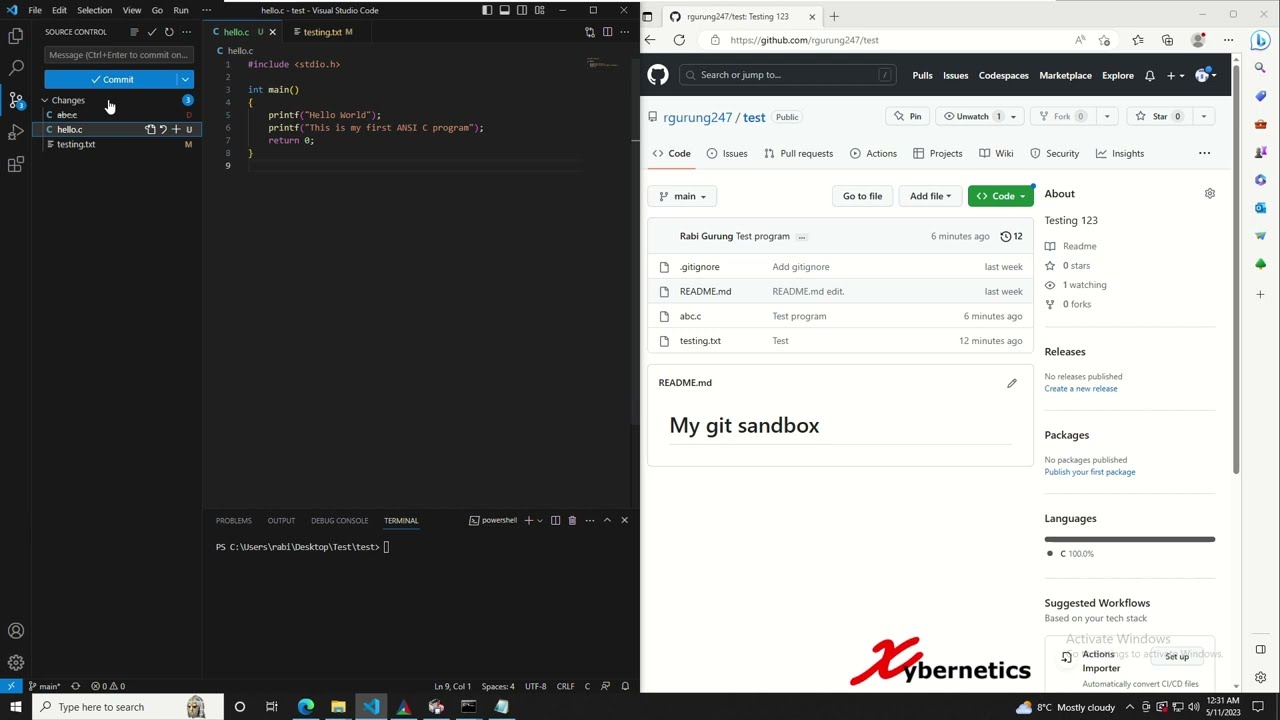Close the VS Code terminal panel

pyautogui.click(x=624, y=520)
